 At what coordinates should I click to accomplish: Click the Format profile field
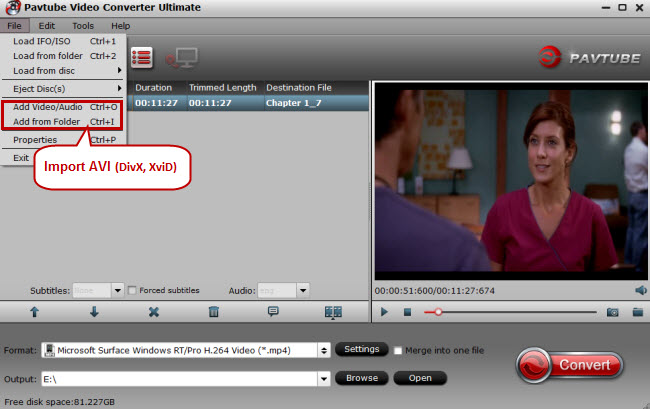pyautogui.click(x=186, y=351)
